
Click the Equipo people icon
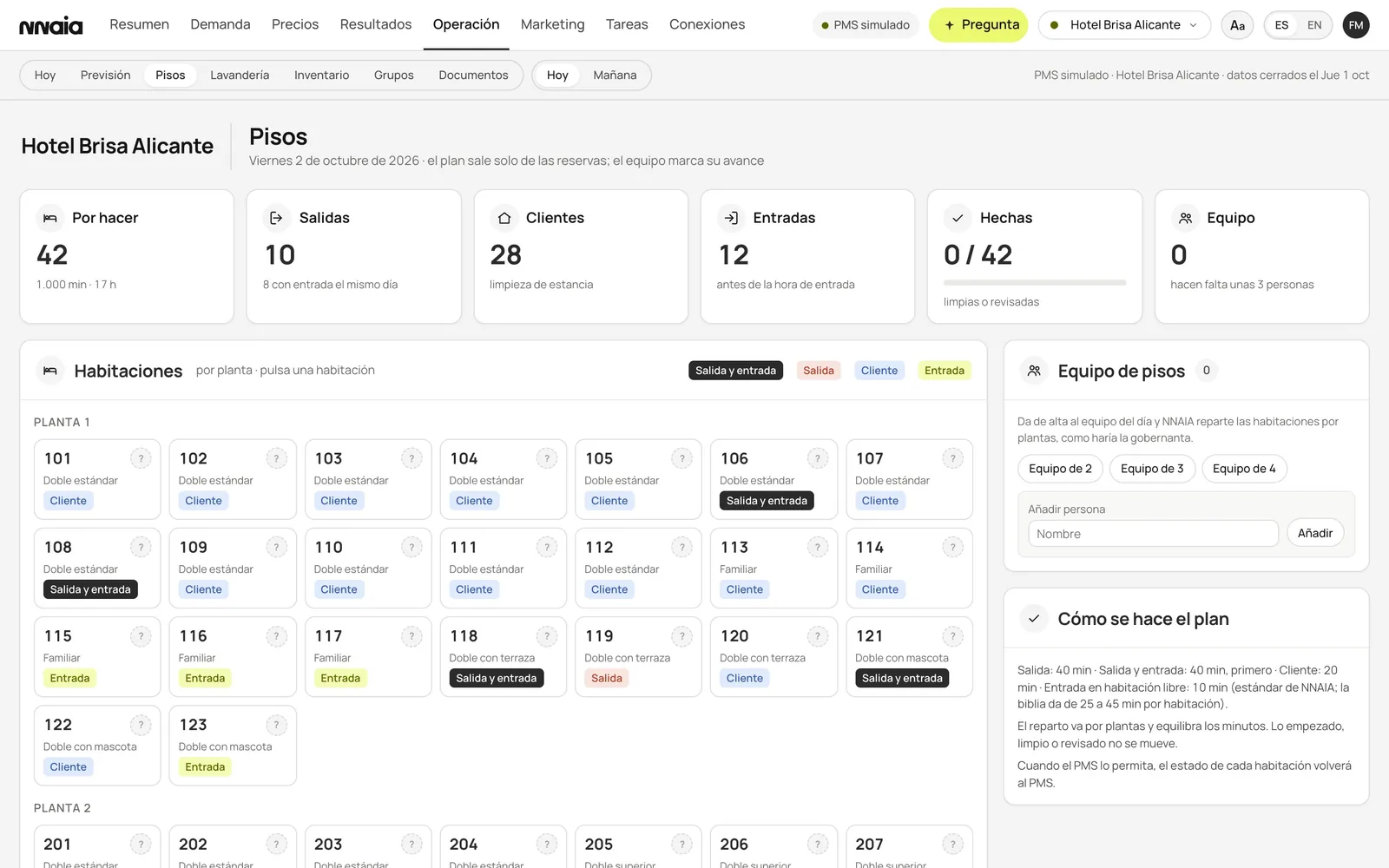click(1185, 218)
